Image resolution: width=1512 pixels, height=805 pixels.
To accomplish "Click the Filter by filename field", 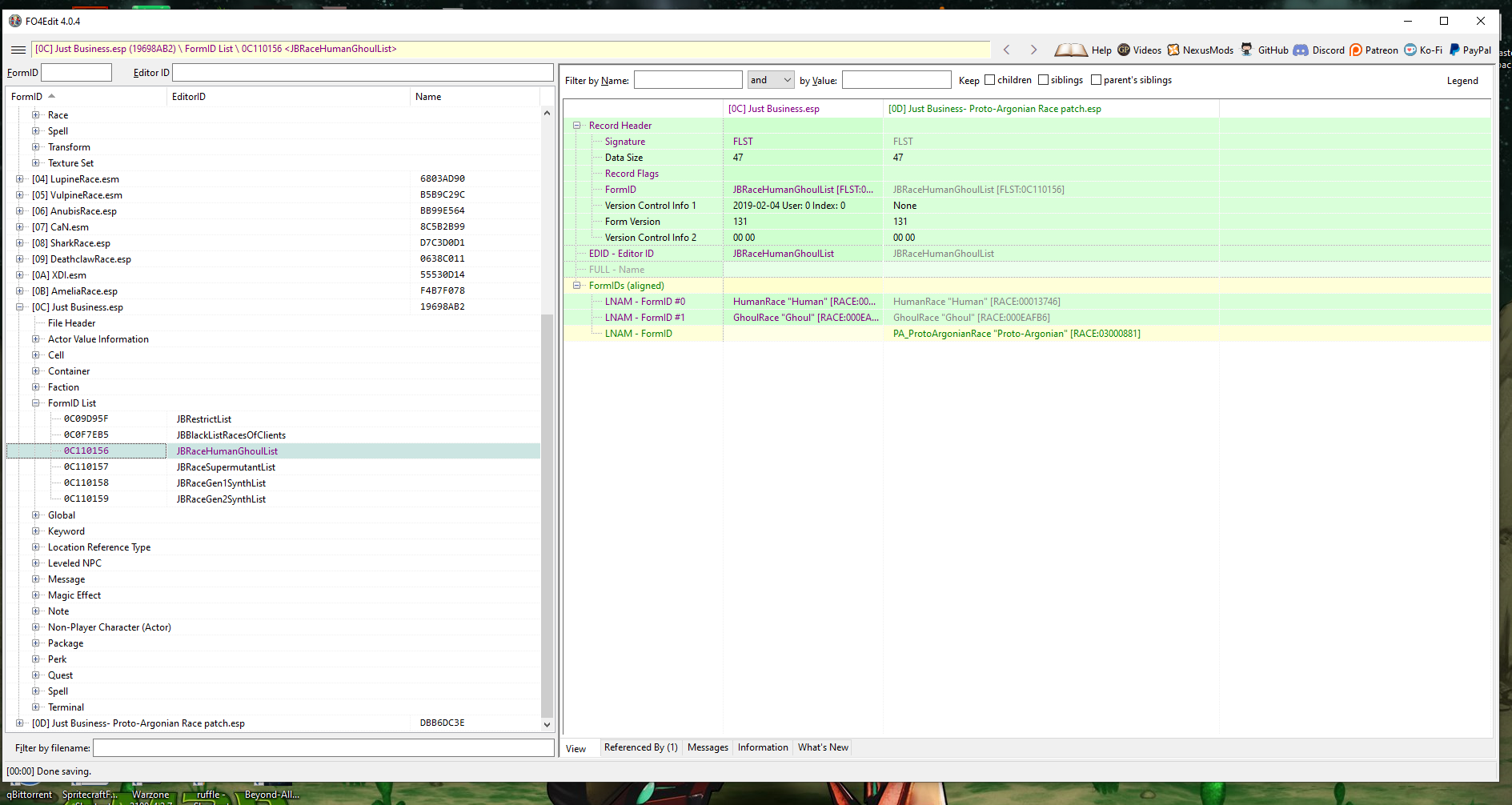I will click(x=323, y=748).
